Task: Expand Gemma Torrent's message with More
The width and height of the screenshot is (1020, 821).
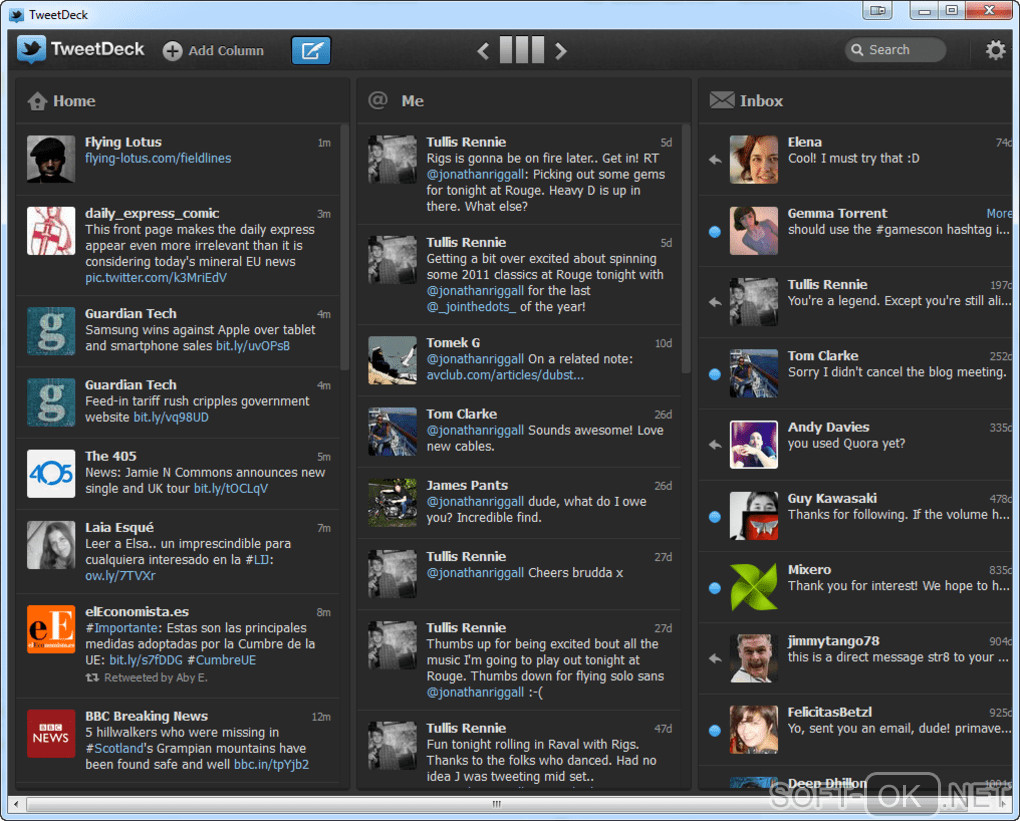Action: [x=999, y=213]
